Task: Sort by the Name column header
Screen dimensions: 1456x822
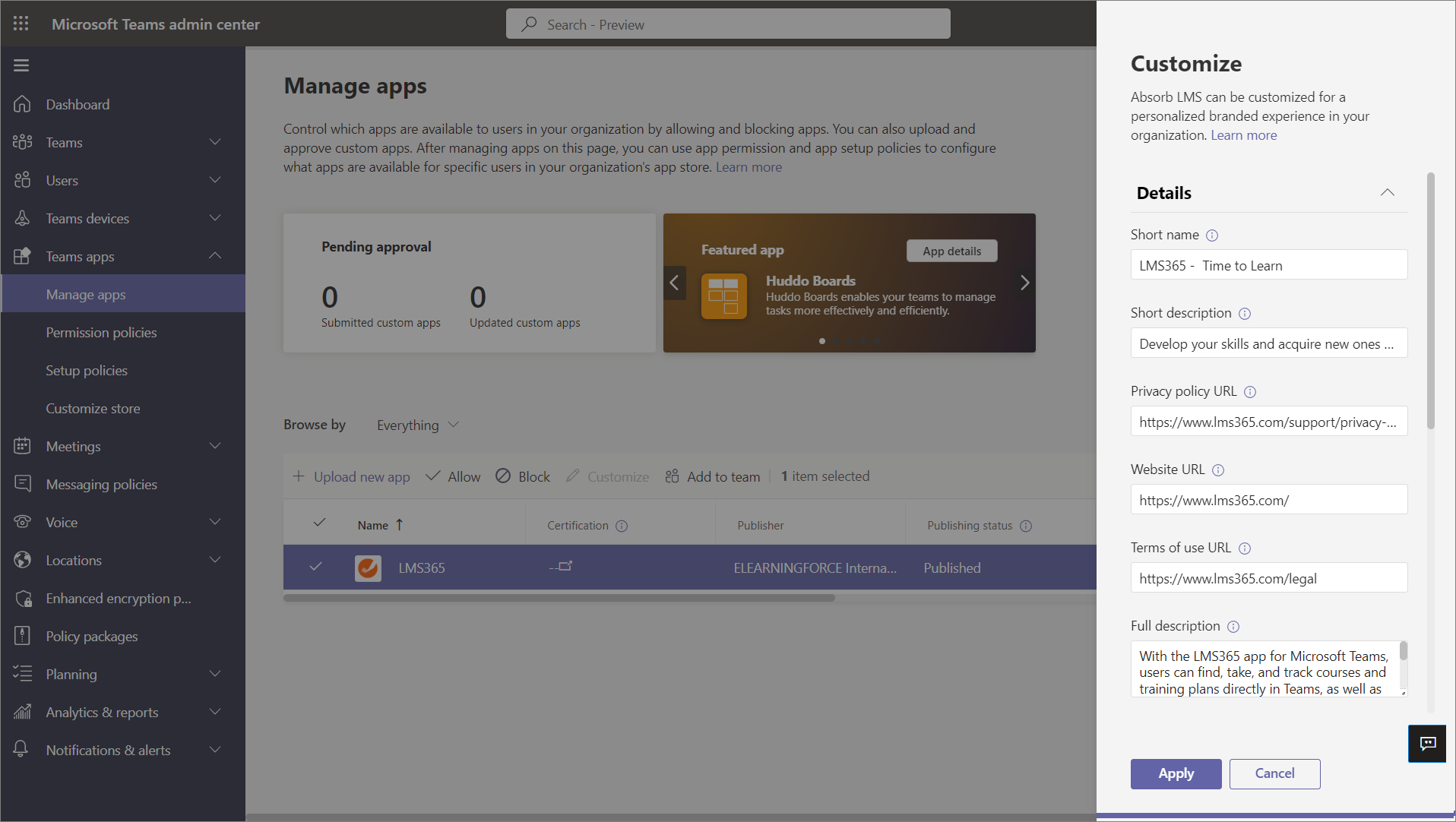Action: [x=381, y=525]
